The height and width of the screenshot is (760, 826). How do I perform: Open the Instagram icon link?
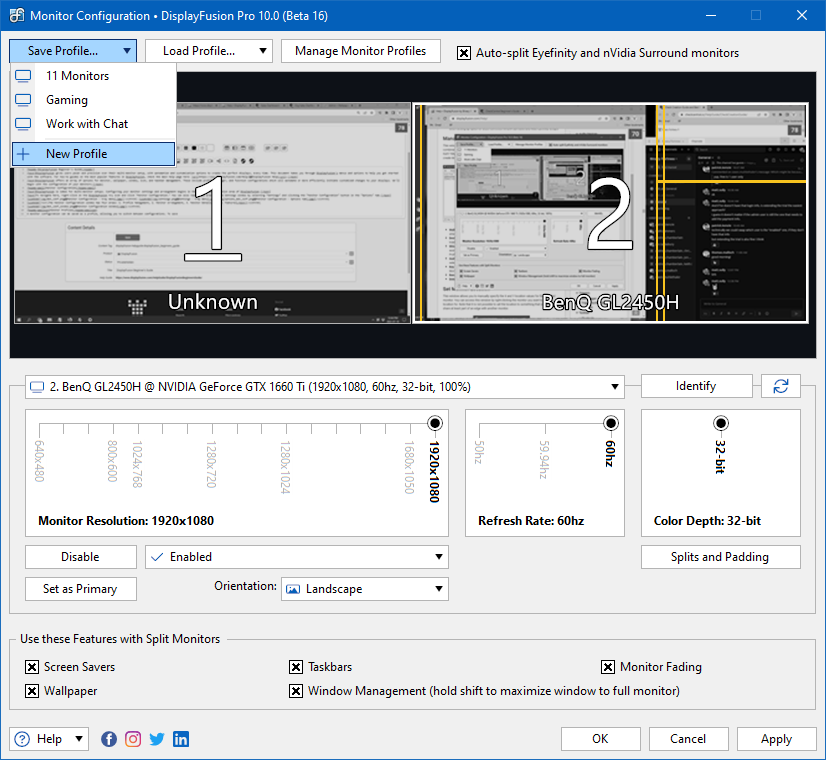[133, 739]
